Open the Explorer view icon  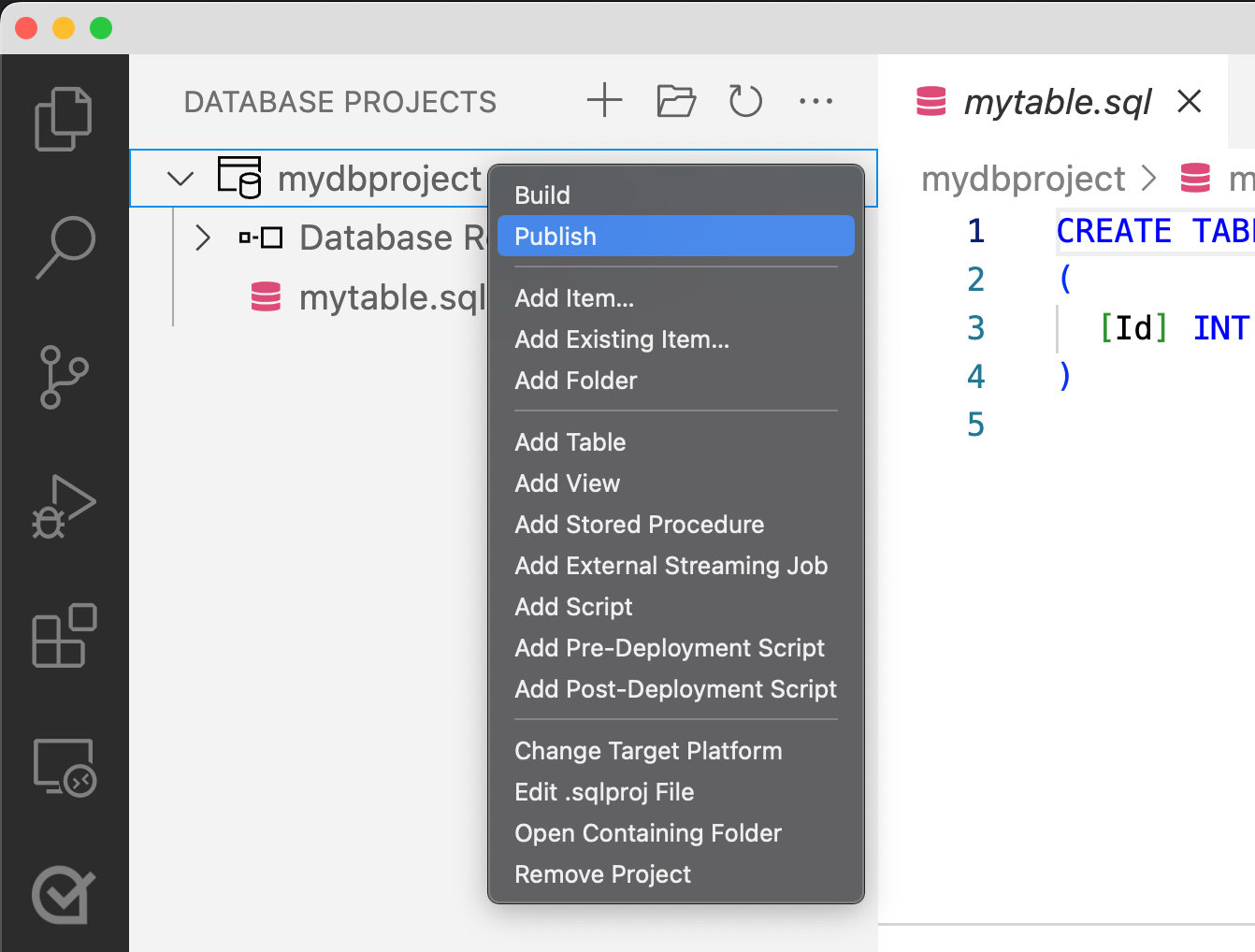pyautogui.click(x=64, y=117)
